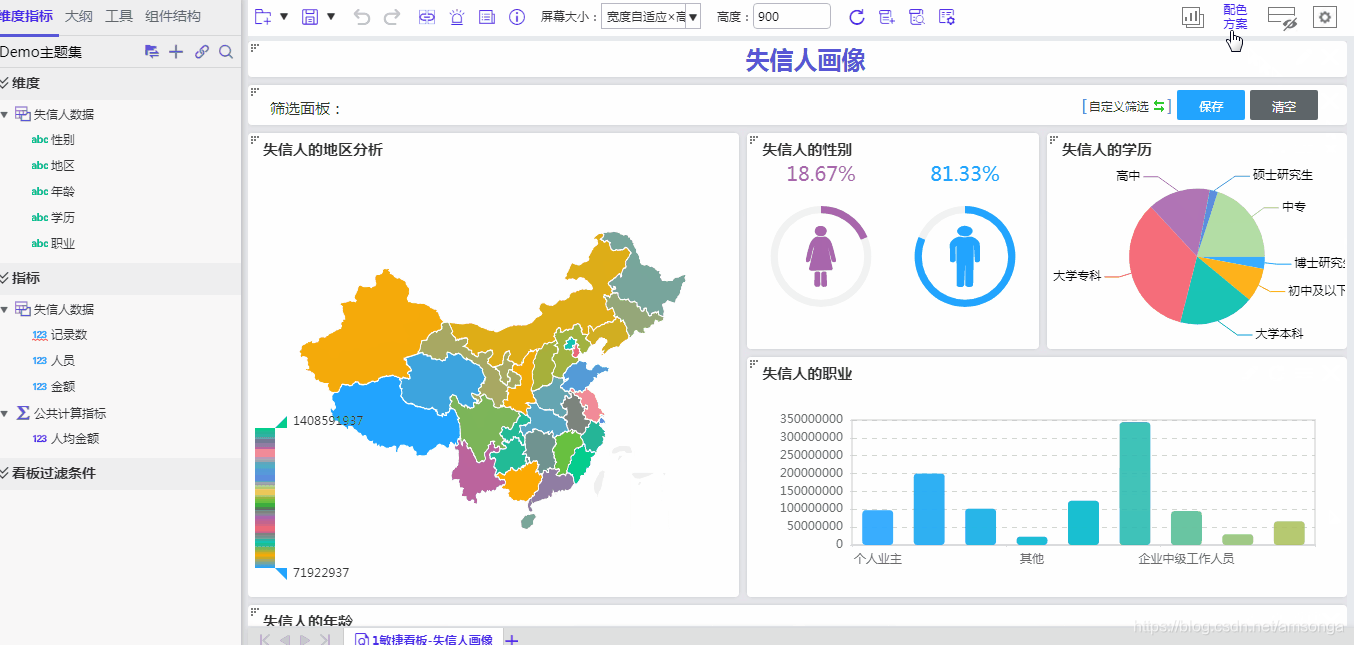
Task: Toggle component visibility with the eye-slash icon
Action: coord(1282,17)
